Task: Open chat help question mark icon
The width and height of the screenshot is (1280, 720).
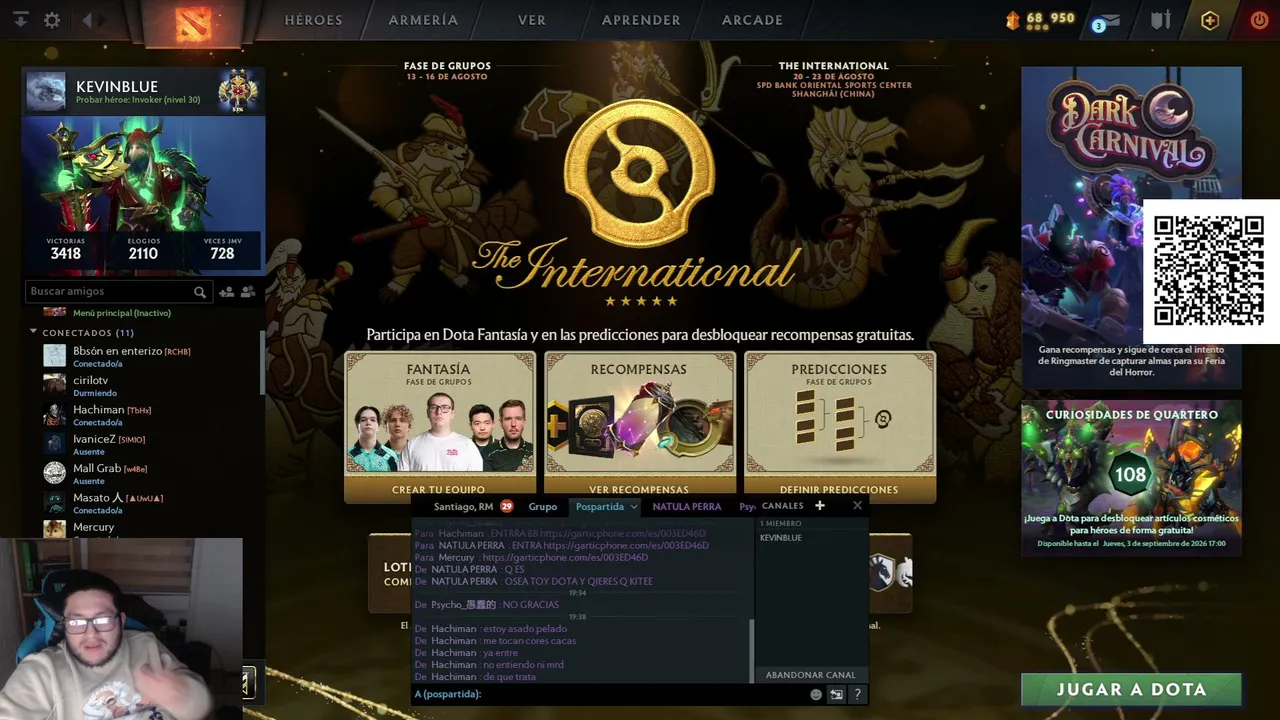Action: [x=857, y=694]
